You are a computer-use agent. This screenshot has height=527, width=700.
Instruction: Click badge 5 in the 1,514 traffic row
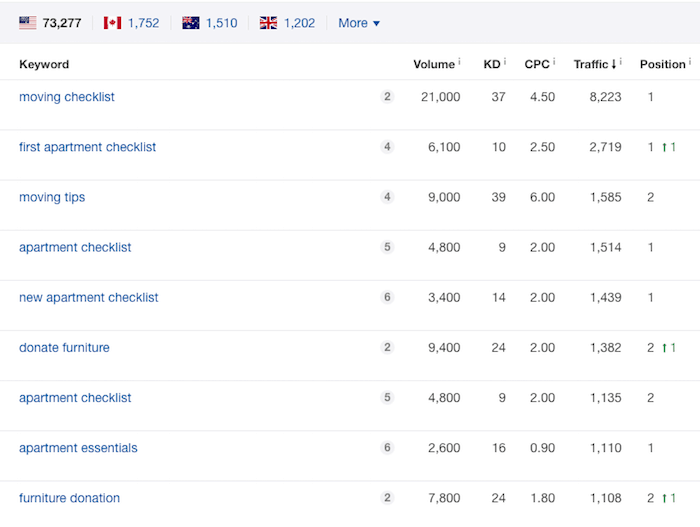click(x=387, y=247)
